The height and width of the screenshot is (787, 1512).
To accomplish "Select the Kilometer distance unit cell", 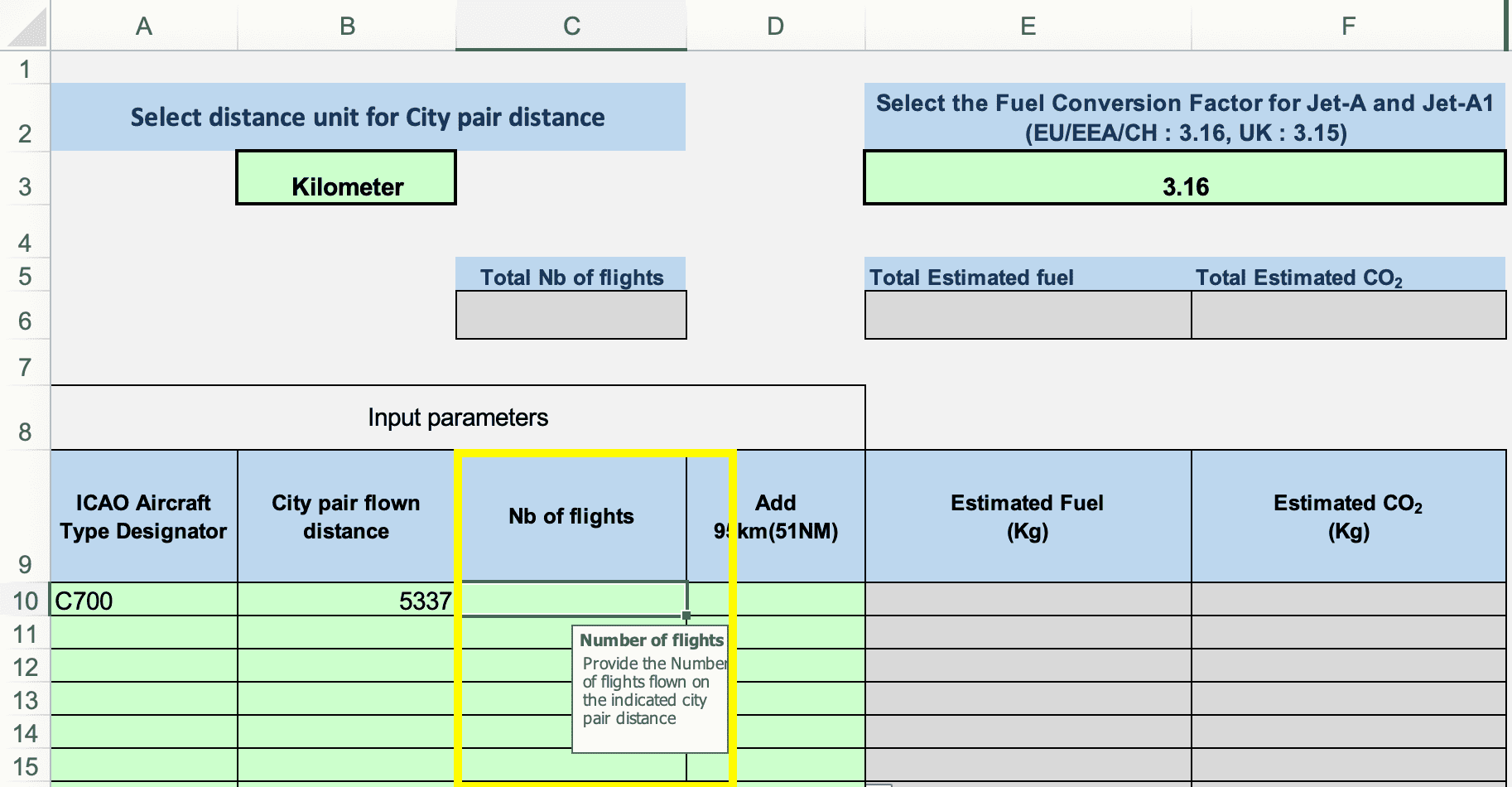I will [346, 178].
